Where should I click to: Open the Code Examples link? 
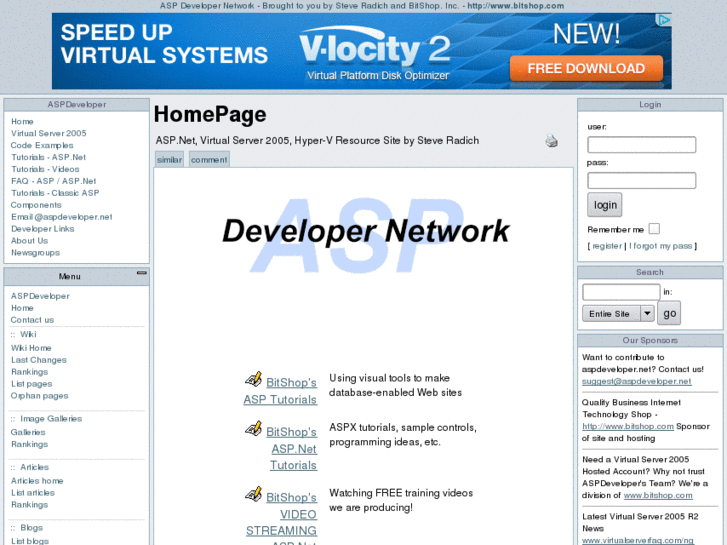coord(42,145)
